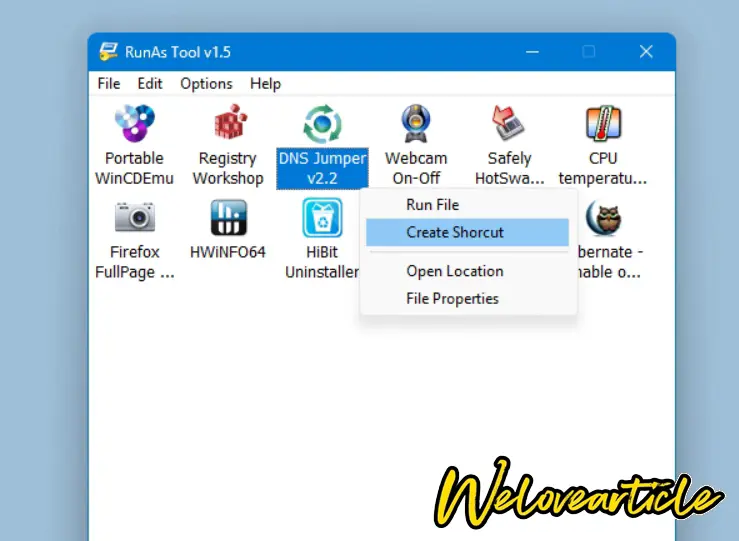
Task: Click Create Shorcut in the context menu
Action: (455, 233)
